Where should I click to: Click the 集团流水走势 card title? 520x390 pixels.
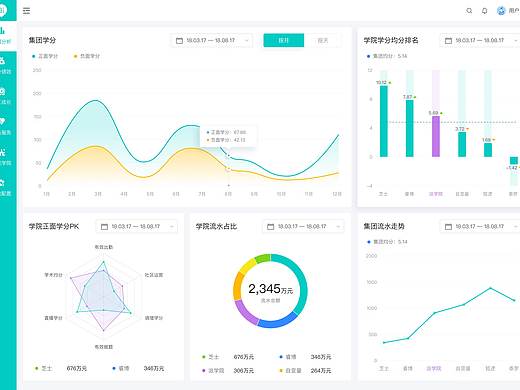tap(384, 226)
